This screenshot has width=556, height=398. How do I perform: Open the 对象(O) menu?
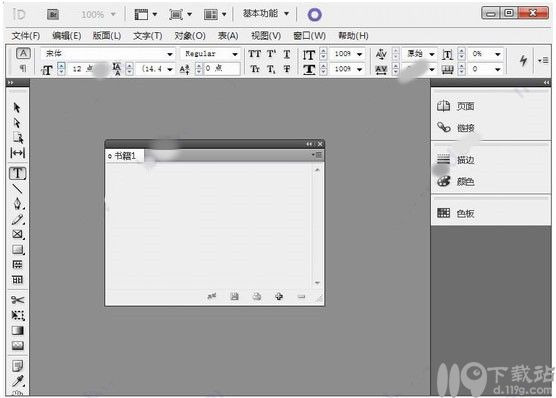click(x=190, y=35)
